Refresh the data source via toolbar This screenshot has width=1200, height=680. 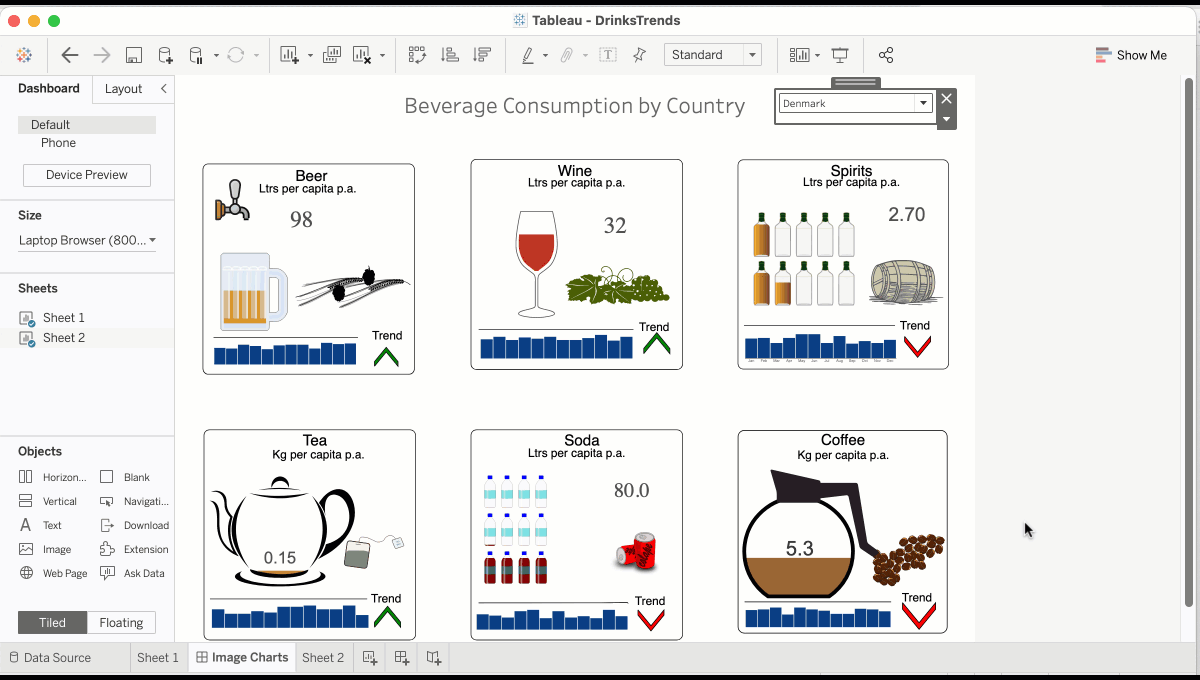236,55
